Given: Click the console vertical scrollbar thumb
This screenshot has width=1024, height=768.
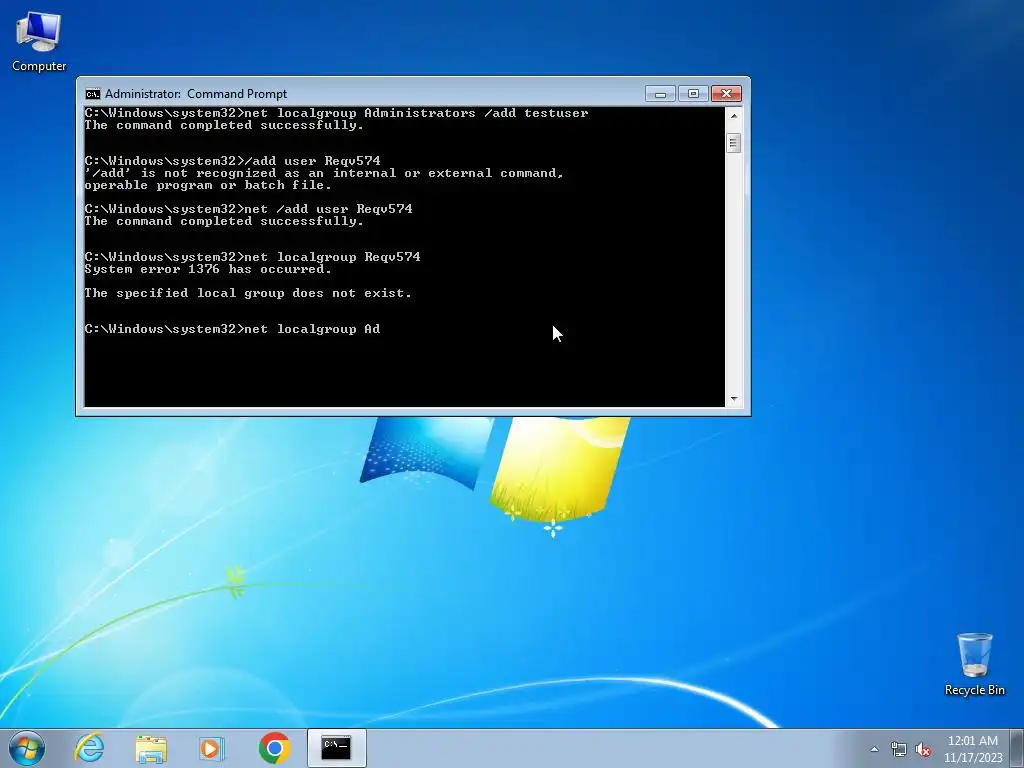Looking at the screenshot, I should tap(733, 143).
